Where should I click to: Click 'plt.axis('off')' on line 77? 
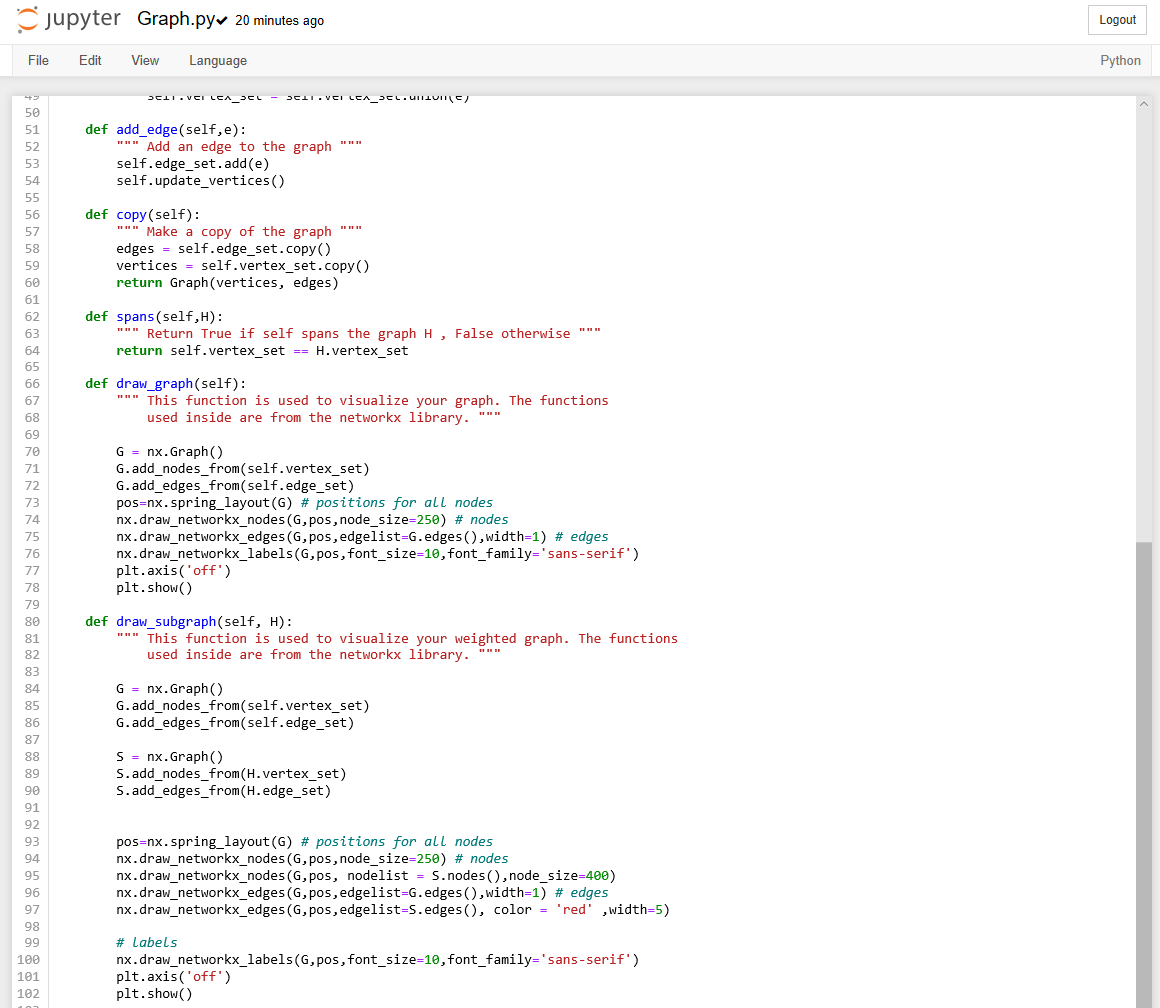pos(173,571)
